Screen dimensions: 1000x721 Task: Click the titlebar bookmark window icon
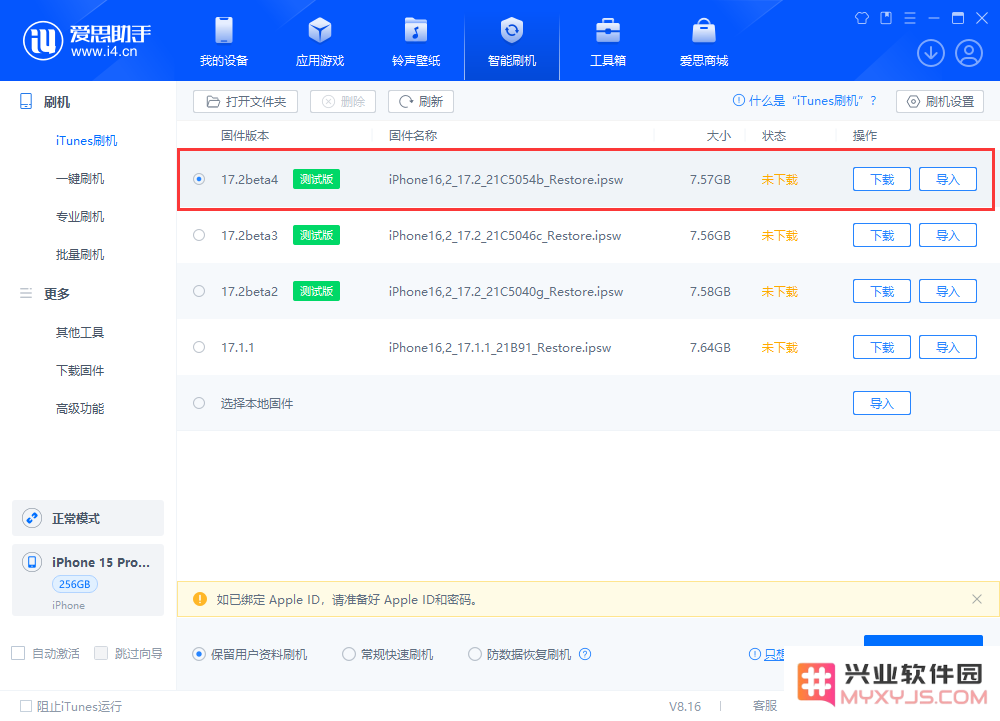886,18
